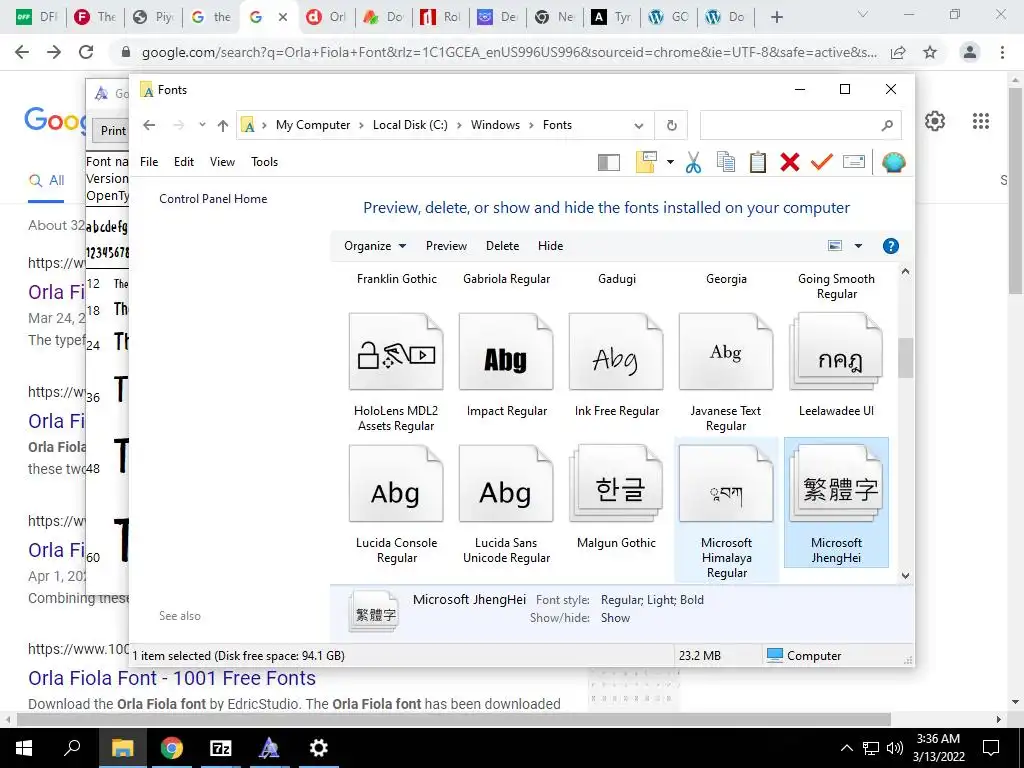Bookmark this page with the star icon
Viewport: 1024px width, 768px height.
coord(930,52)
